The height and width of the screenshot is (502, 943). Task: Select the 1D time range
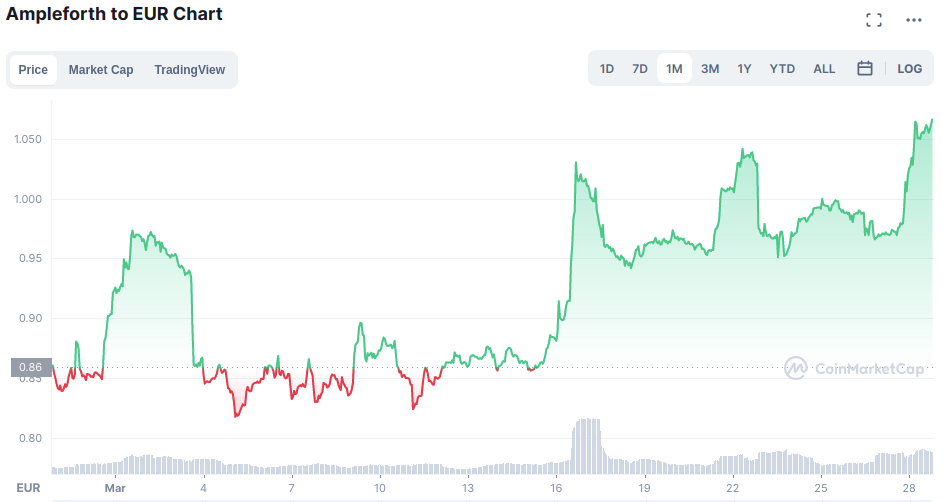pyautogui.click(x=607, y=69)
